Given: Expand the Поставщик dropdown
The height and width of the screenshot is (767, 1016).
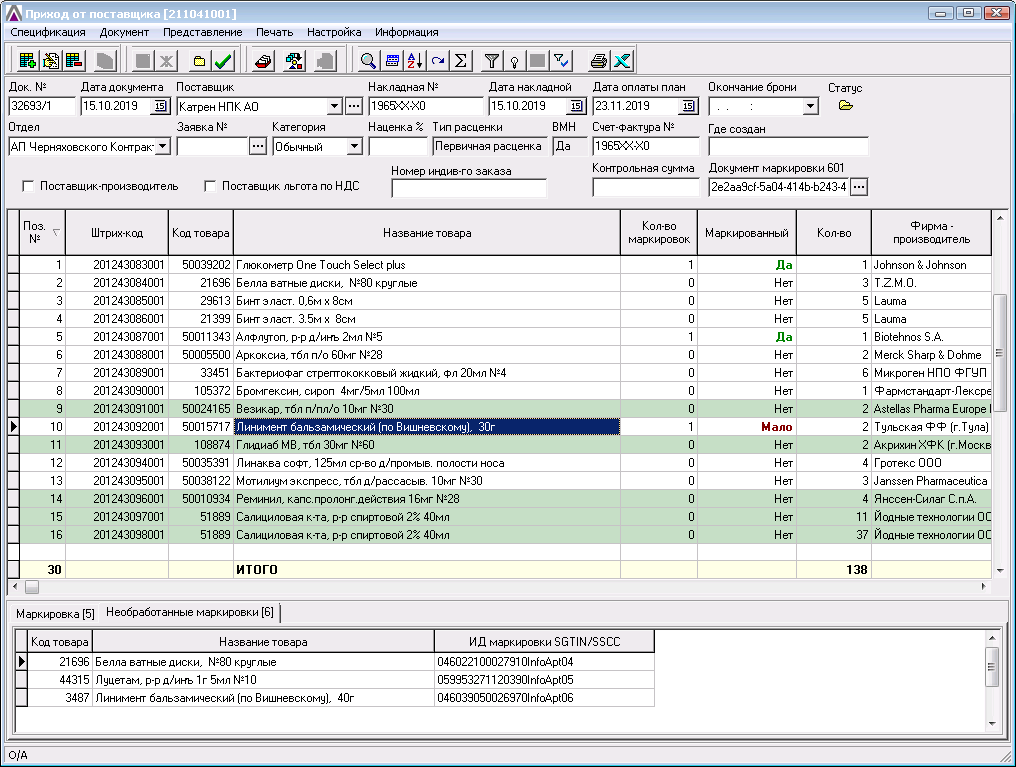Looking at the screenshot, I should point(334,106).
